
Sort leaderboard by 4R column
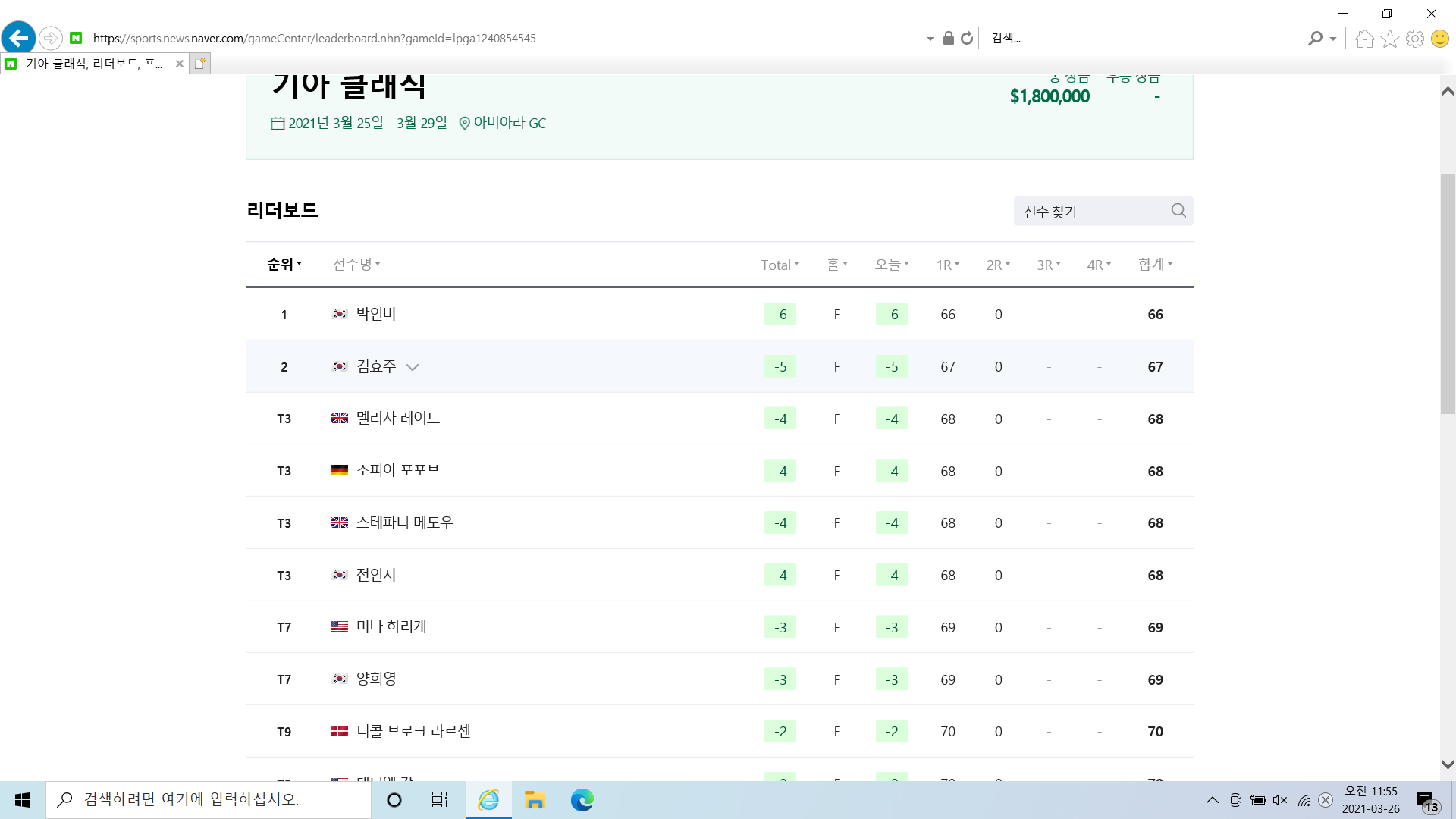[x=1100, y=265]
